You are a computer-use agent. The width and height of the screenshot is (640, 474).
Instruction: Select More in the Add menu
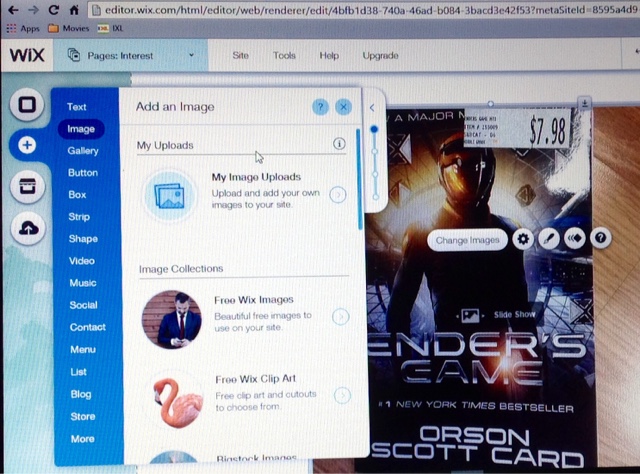82,439
